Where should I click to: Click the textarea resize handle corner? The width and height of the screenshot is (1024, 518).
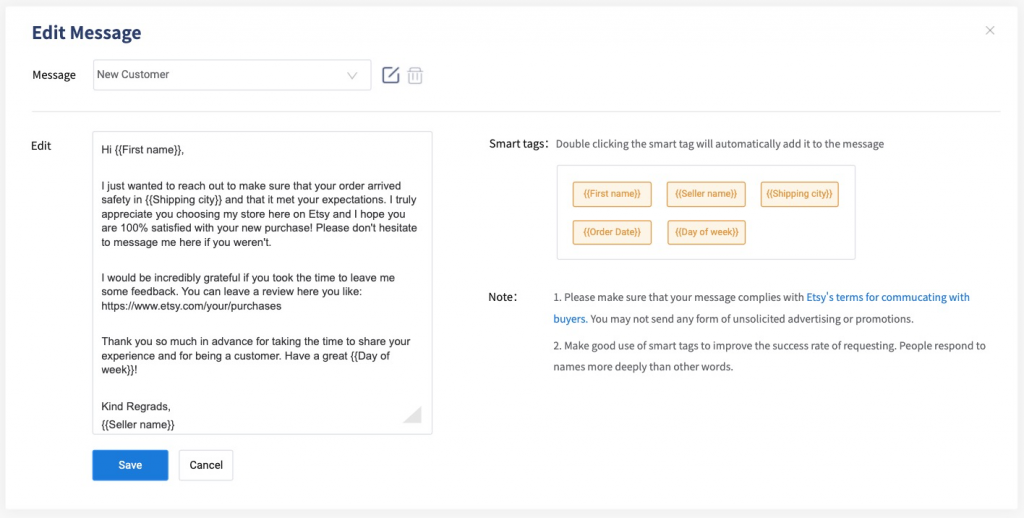(x=412, y=415)
